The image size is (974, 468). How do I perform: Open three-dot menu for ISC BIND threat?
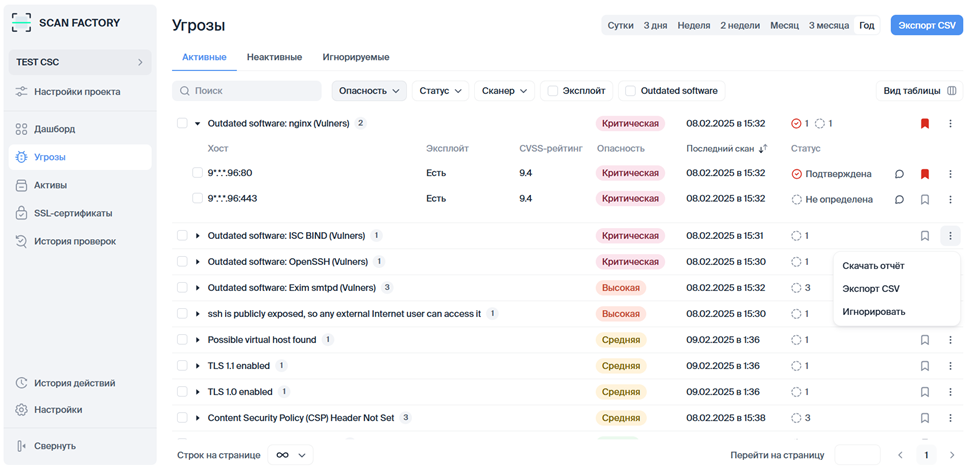pos(950,236)
